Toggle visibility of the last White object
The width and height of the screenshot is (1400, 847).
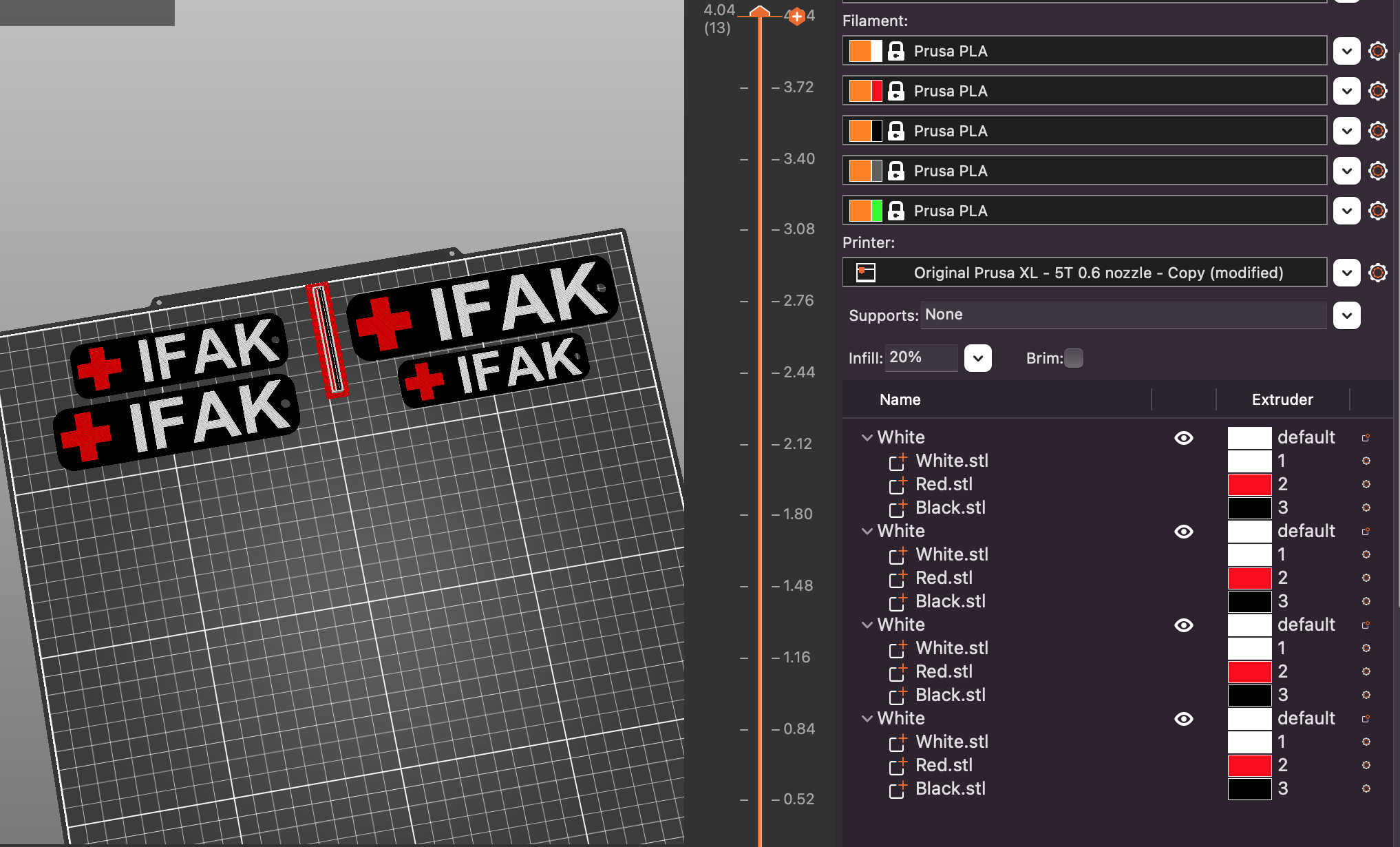(x=1183, y=719)
